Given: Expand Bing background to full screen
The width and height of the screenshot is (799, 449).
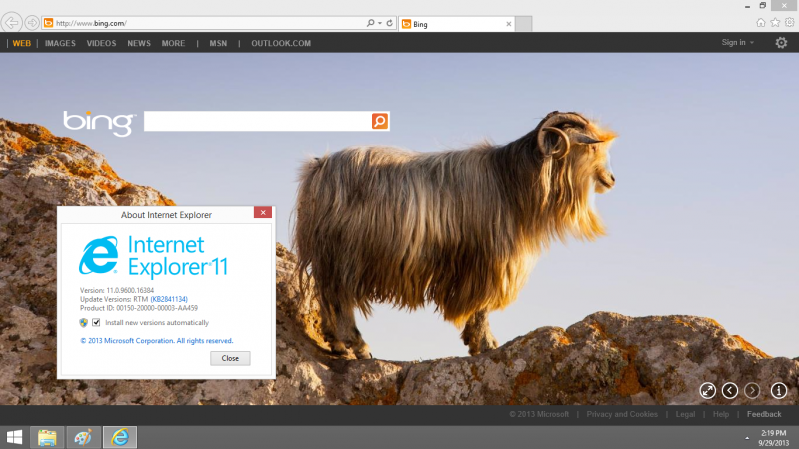Looking at the screenshot, I should [707, 390].
